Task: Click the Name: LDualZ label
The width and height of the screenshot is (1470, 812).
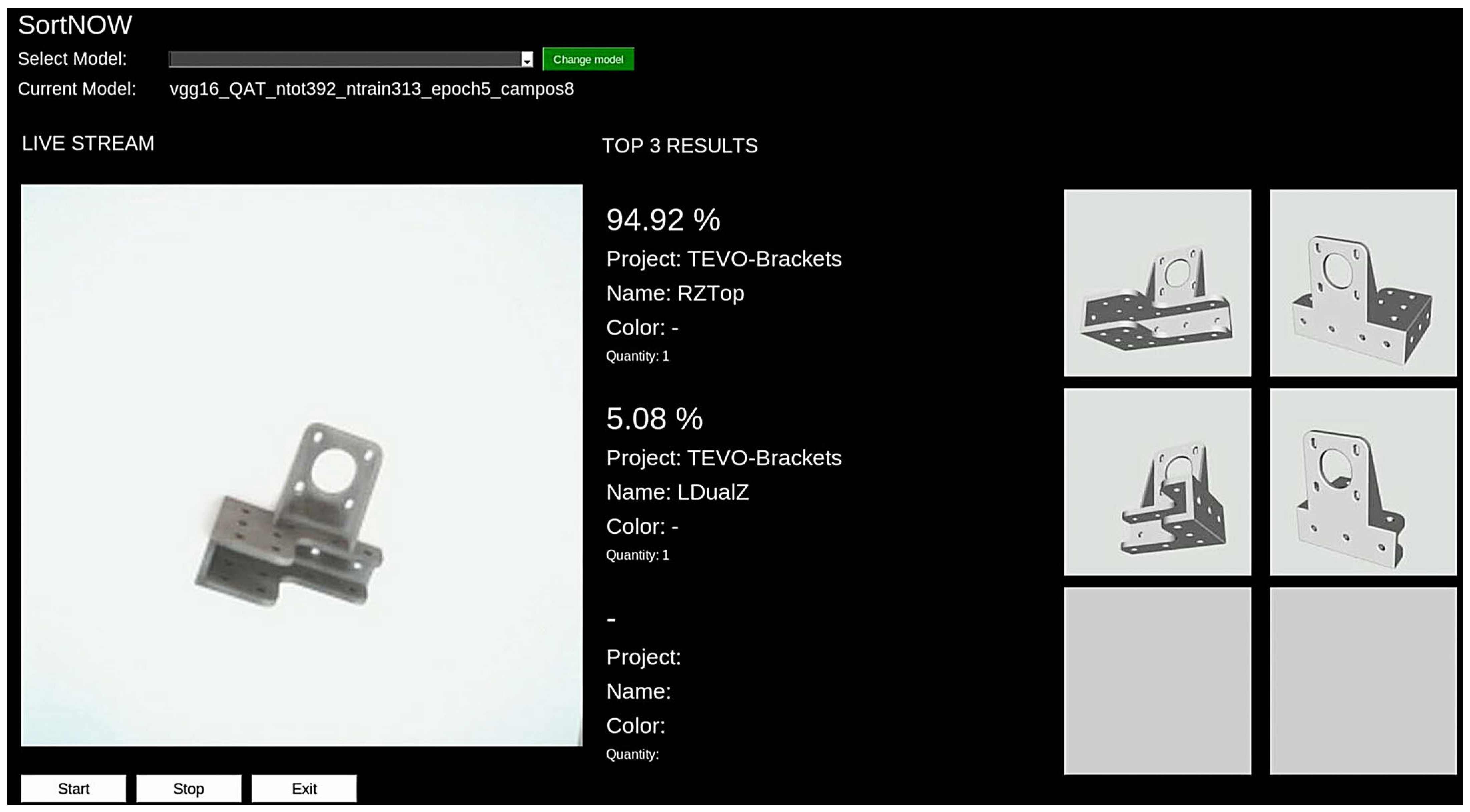Action: tap(677, 492)
